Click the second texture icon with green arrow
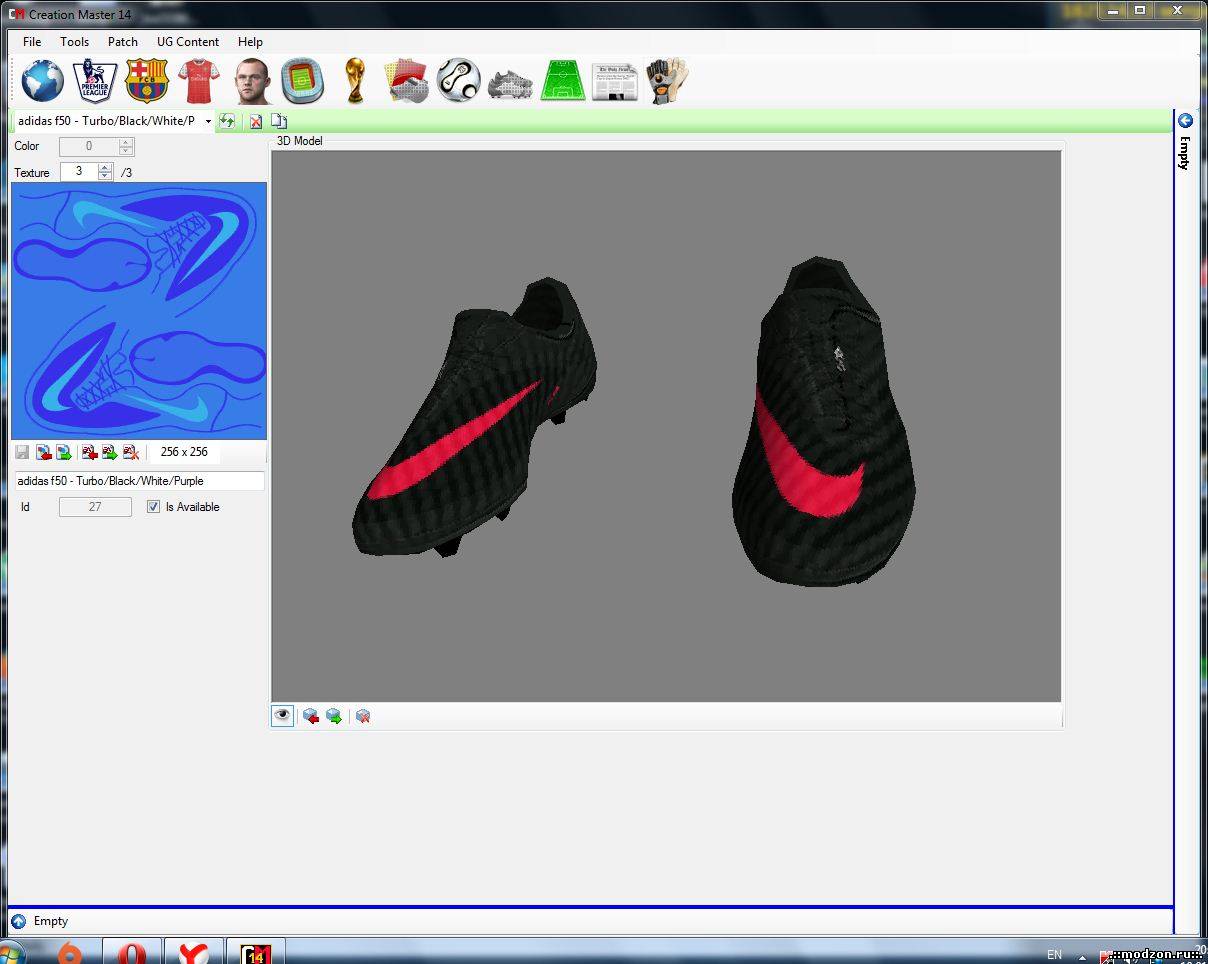Screen dimensions: 1208x964 pyautogui.click(x=110, y=452)
